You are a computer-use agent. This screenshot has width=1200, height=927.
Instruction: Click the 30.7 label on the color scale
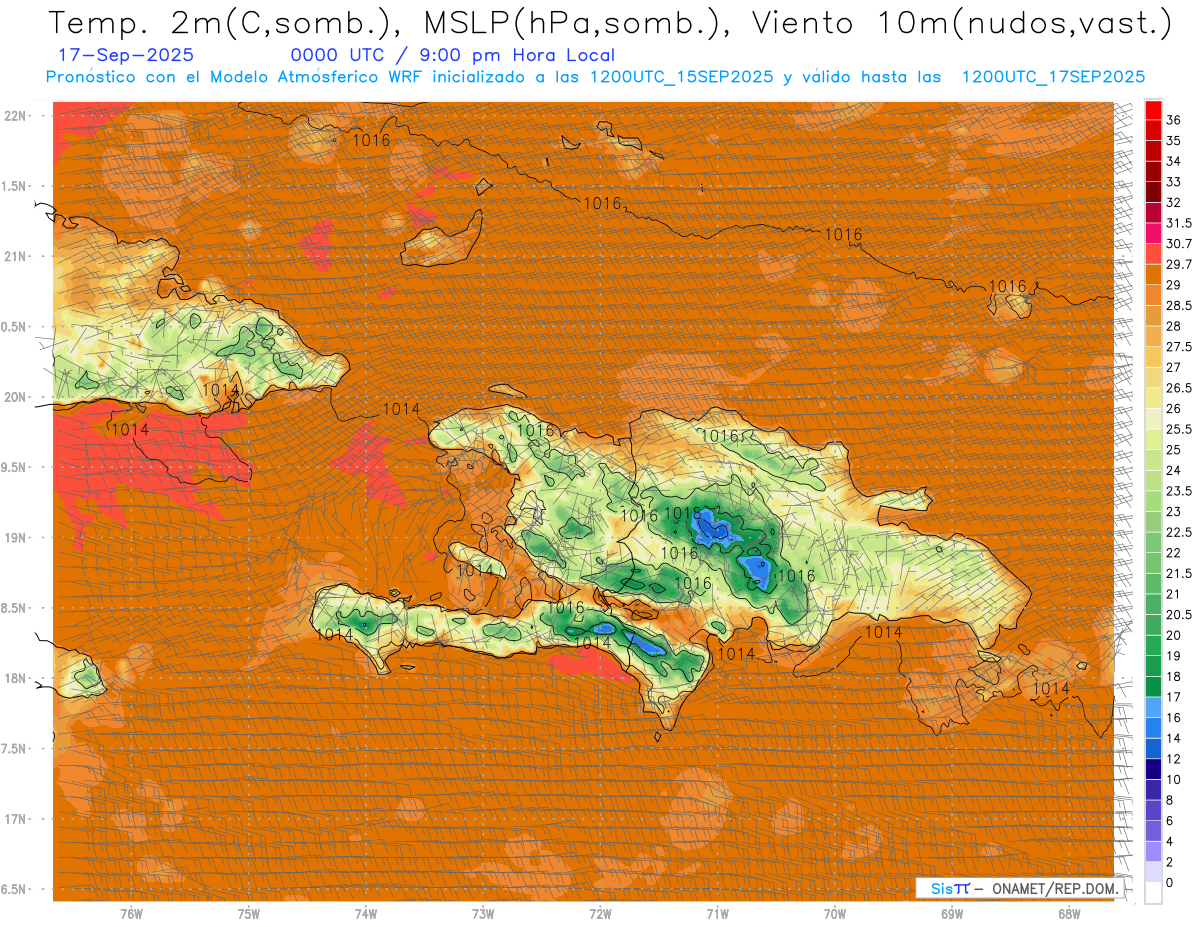[1178, 244]
